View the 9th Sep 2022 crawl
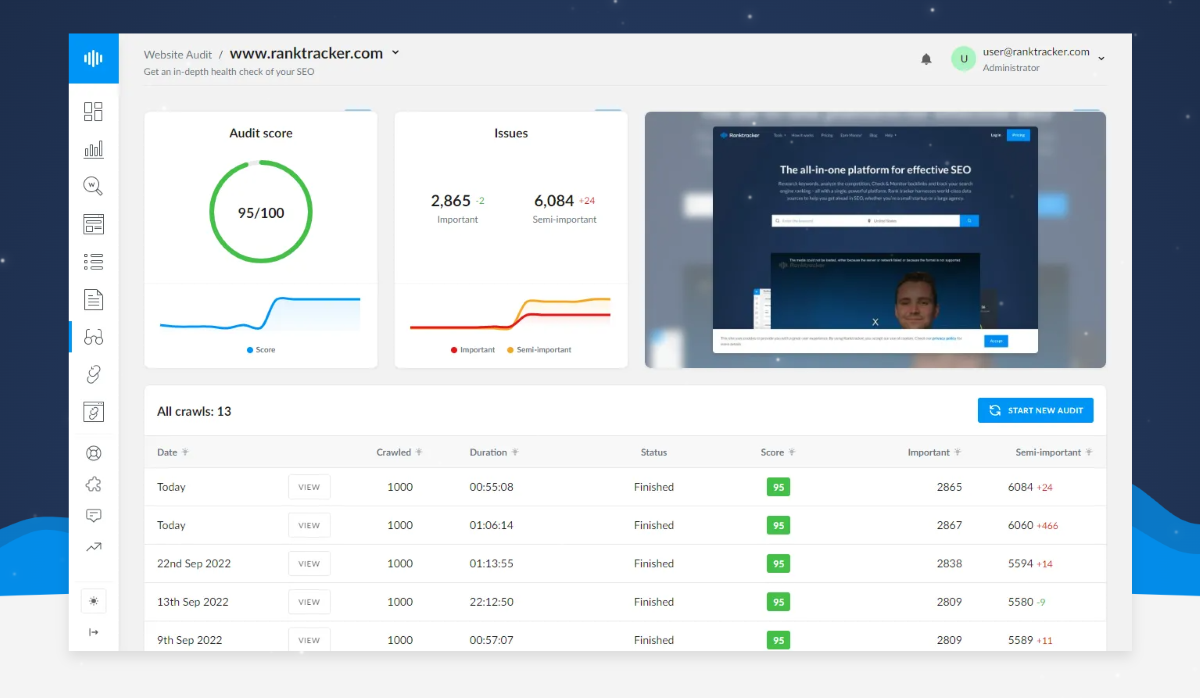The width and height of the screenshot is (1200, 698). [x=309, y=640]
